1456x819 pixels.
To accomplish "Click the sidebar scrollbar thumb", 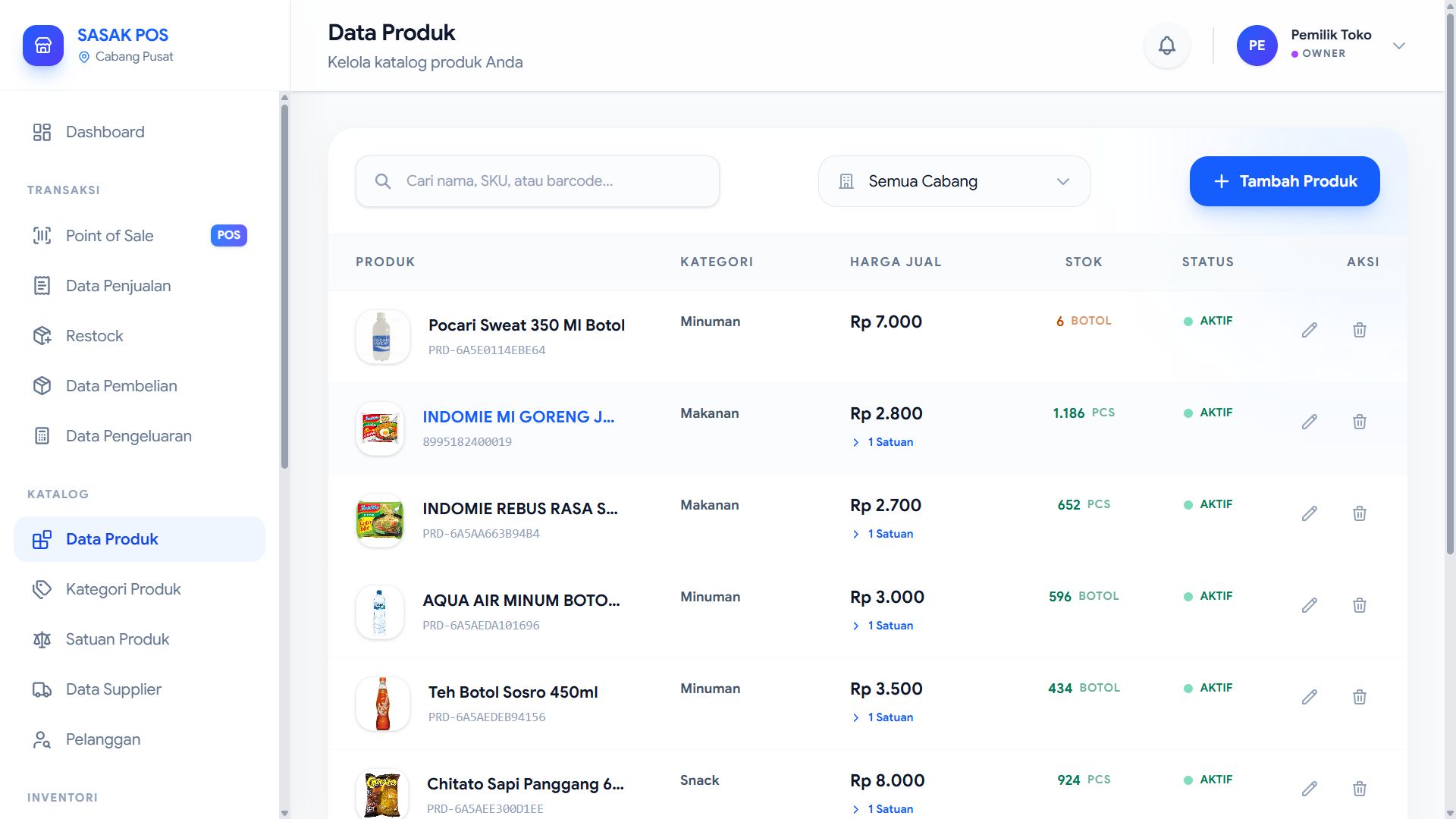I will pos(284,287).
